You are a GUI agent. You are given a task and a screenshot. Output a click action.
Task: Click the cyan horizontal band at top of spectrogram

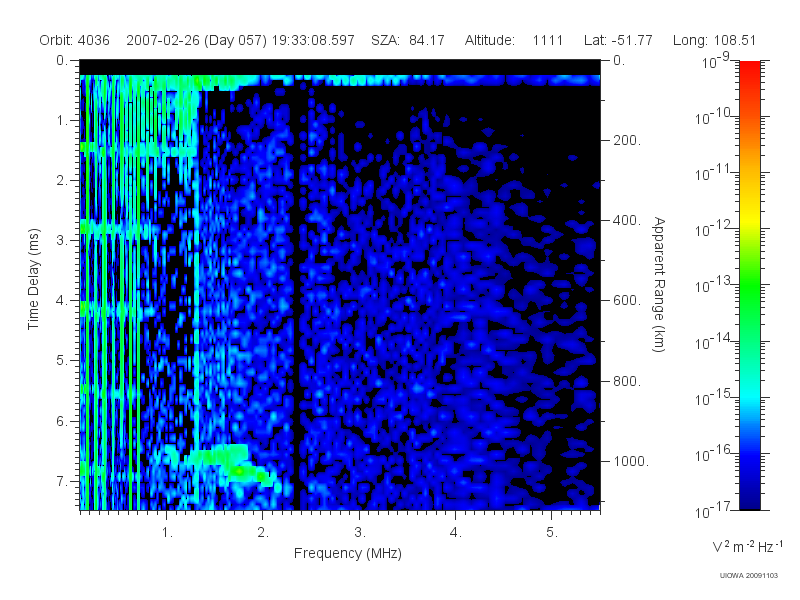point(340,80)
